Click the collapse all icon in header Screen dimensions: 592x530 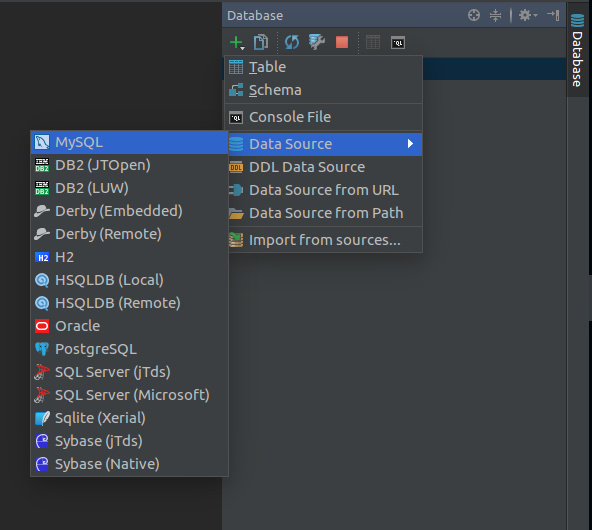[x=495, y=15]
